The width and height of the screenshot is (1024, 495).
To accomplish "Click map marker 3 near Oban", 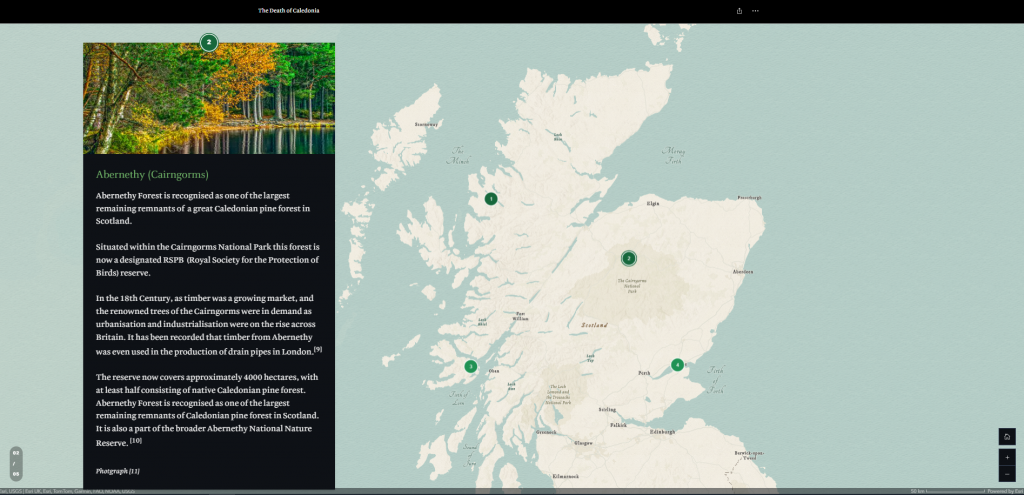I will coord(471,366).
